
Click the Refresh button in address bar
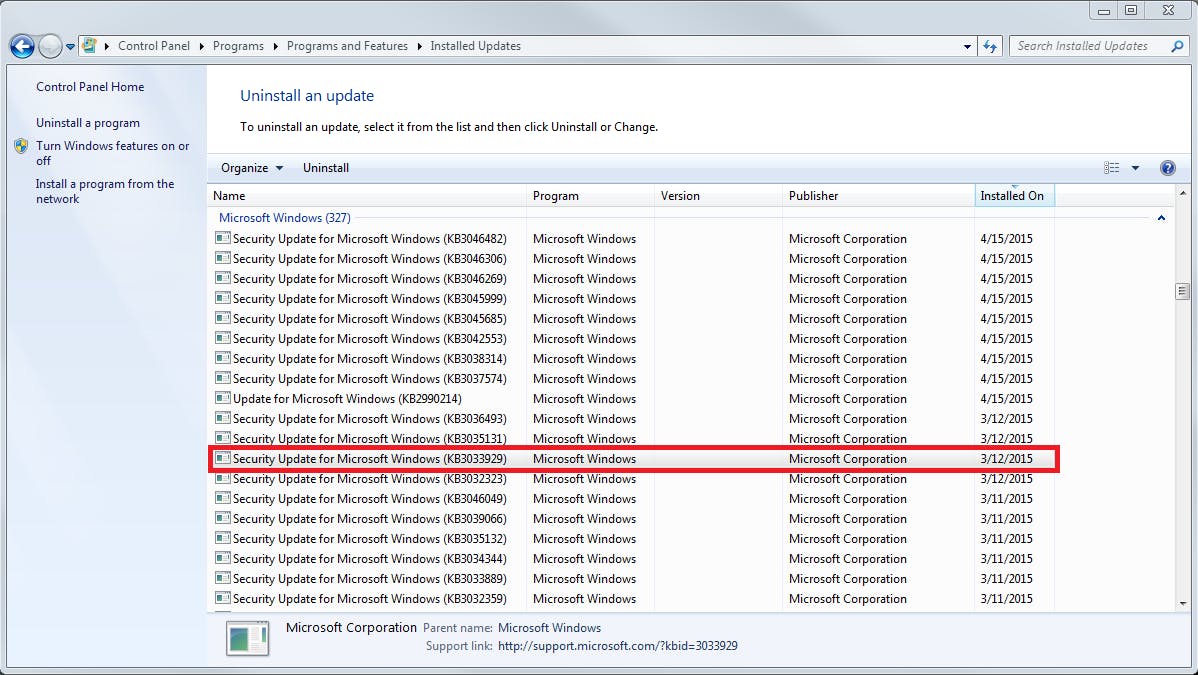(990, 47)
